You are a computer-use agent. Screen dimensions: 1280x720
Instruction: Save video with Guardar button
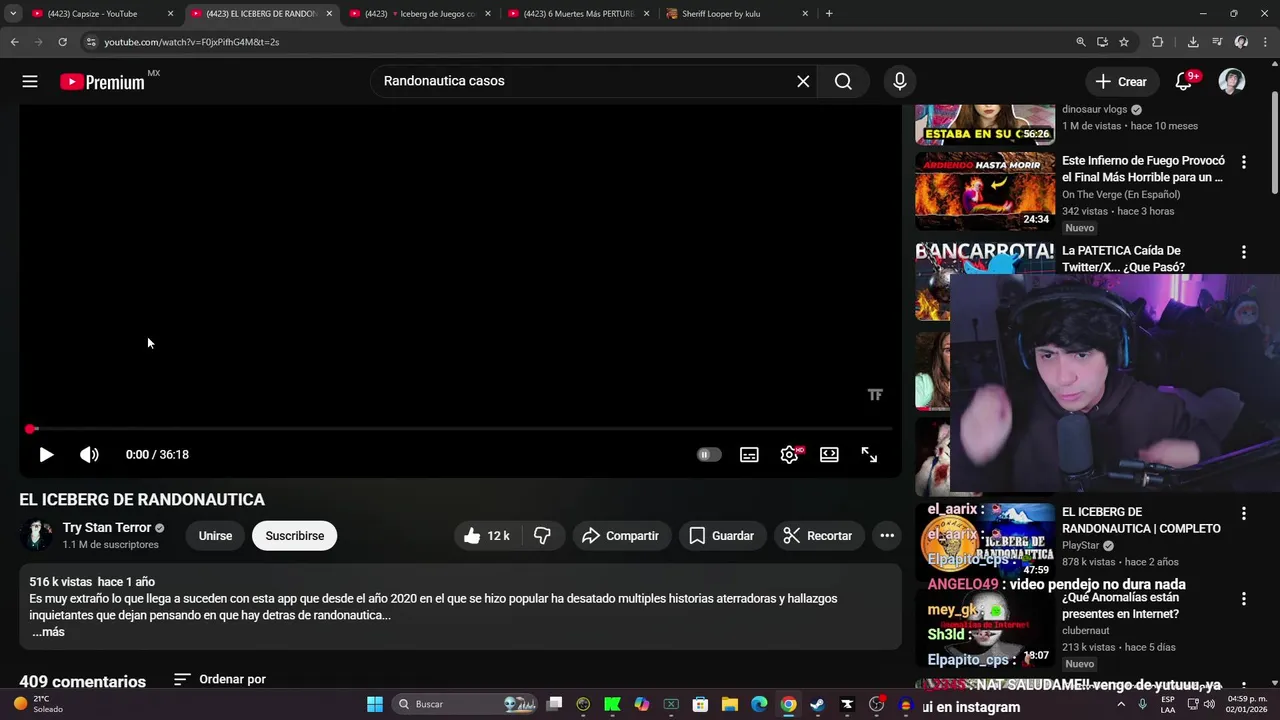point(721,536)
